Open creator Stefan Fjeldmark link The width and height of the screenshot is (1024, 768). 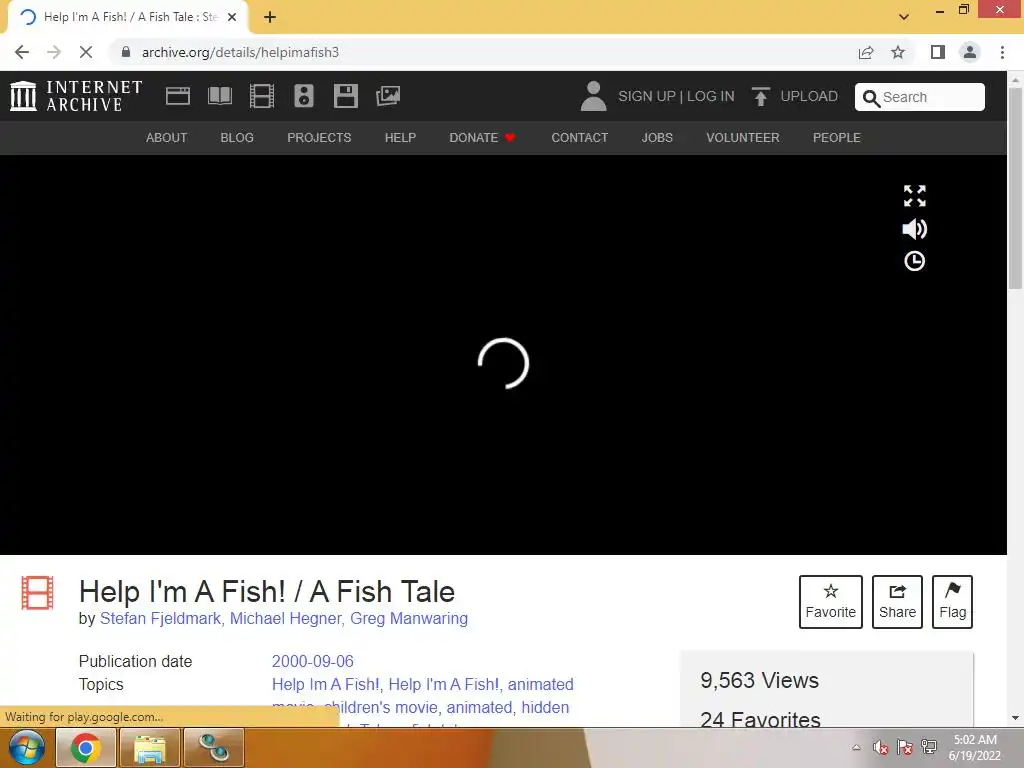click(x=160, y=618)
